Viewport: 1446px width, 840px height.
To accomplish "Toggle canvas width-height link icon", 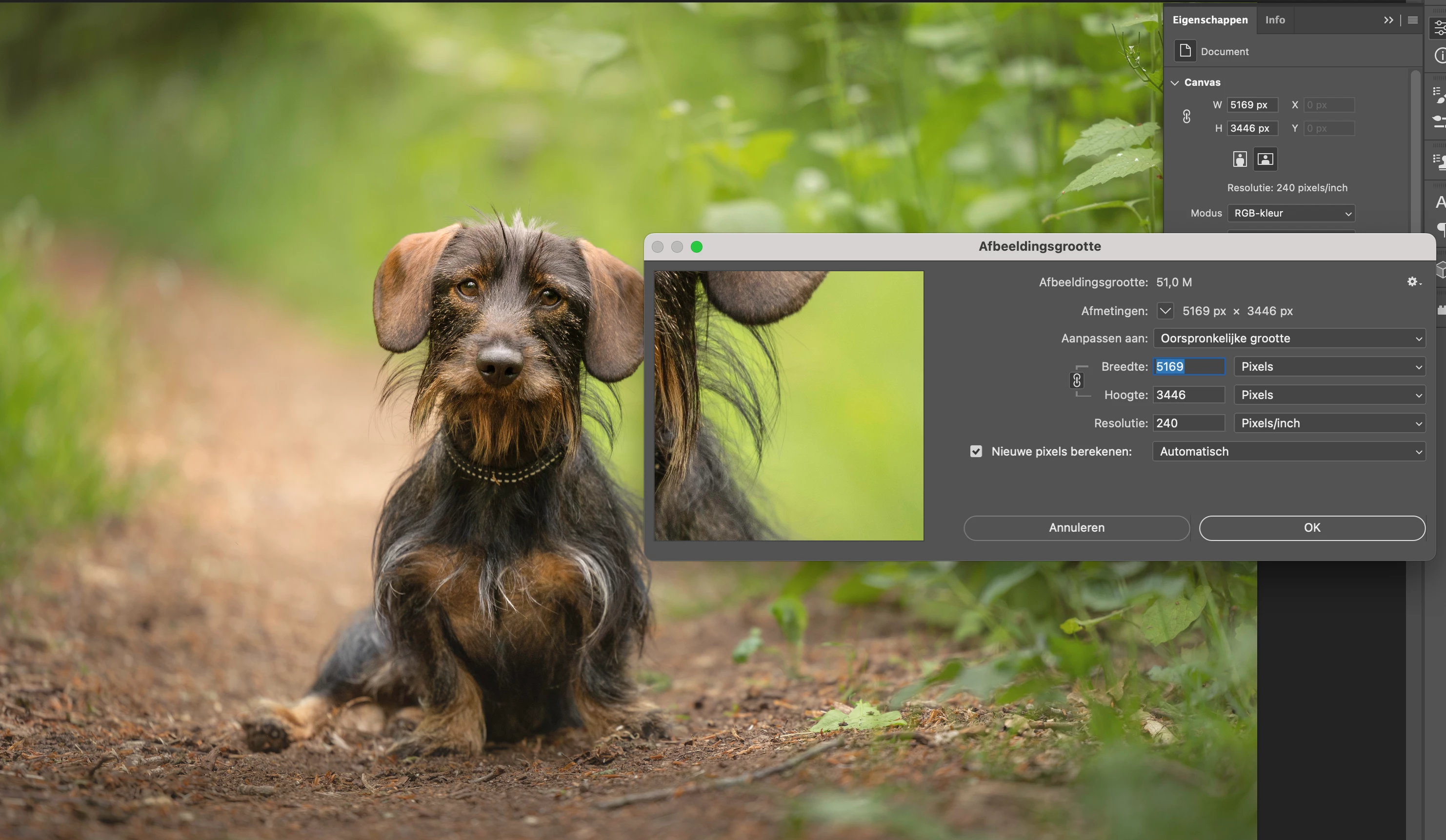I will point(1186,117).
